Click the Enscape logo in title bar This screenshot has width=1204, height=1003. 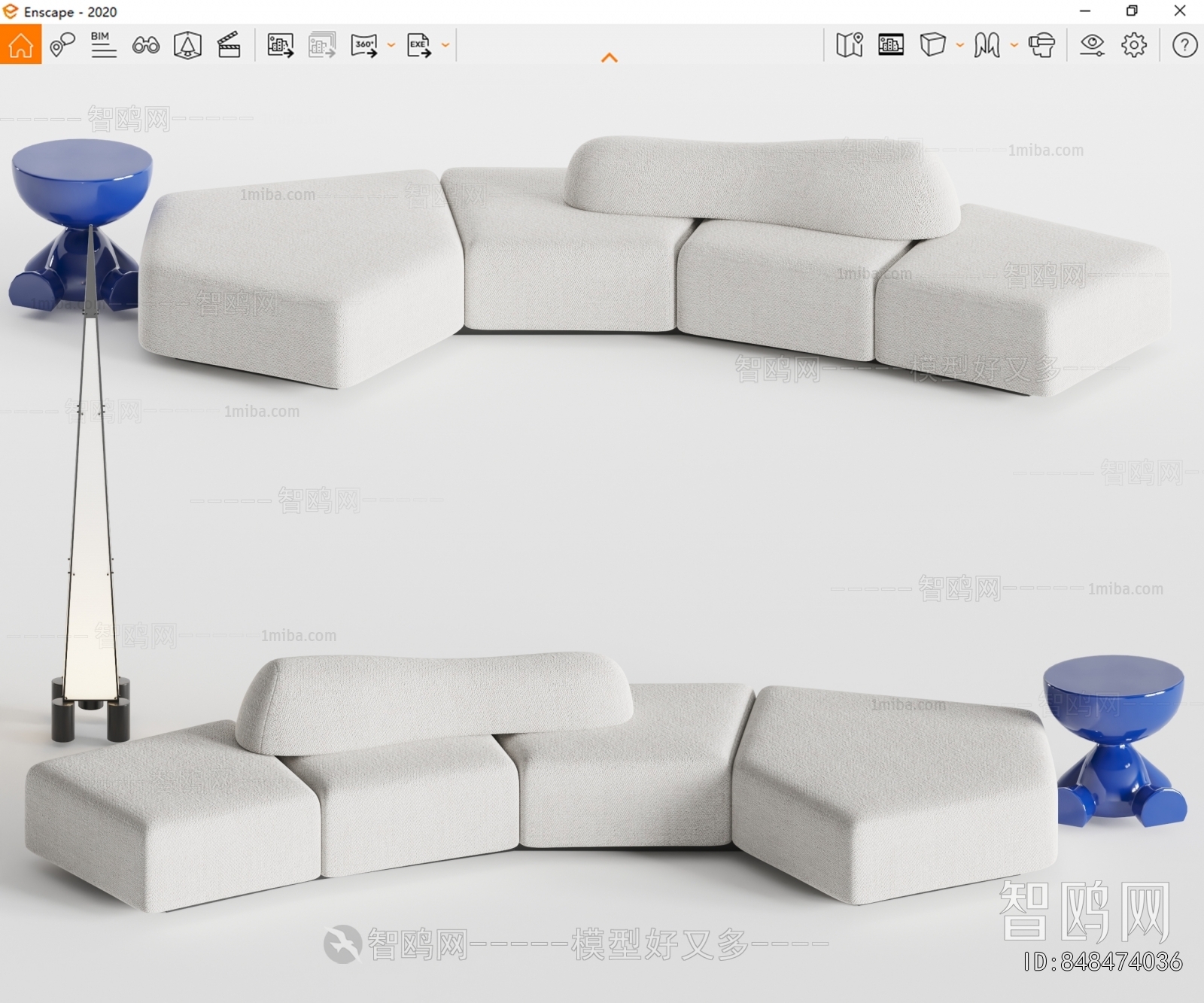click(x=11, y=11)
